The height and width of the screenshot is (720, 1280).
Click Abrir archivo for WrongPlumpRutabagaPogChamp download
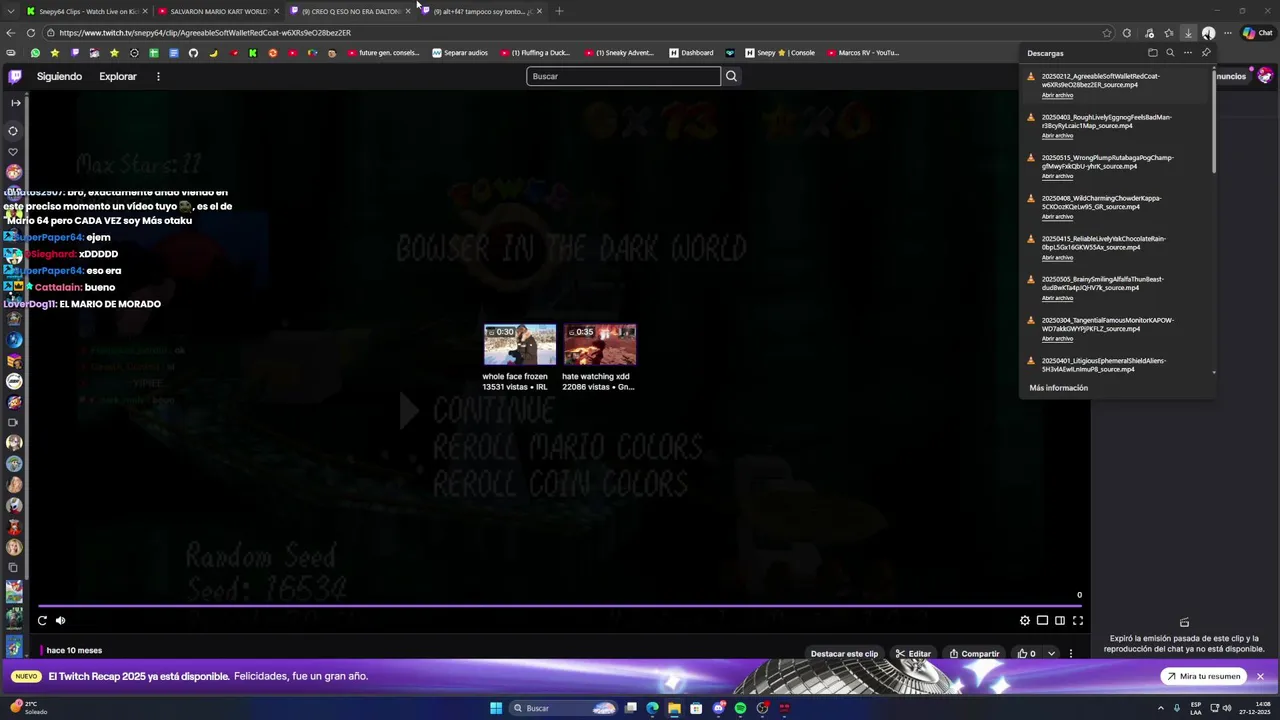coord(1057,176)
